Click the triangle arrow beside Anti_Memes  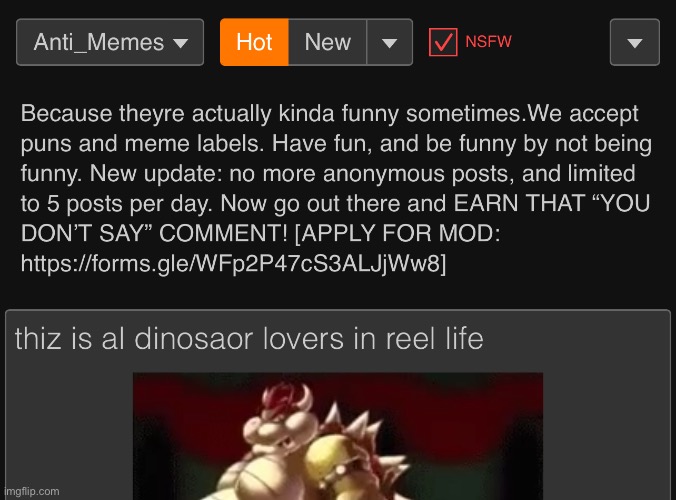(x=180, y=43)
